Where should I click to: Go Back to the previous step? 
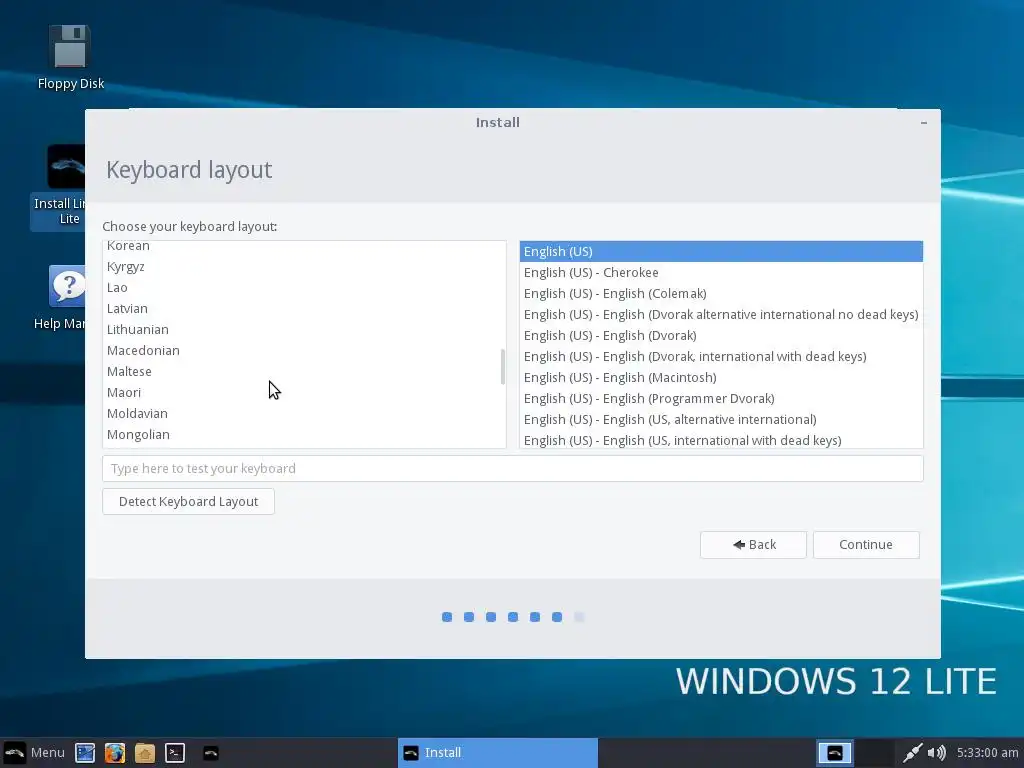point(753,545)
